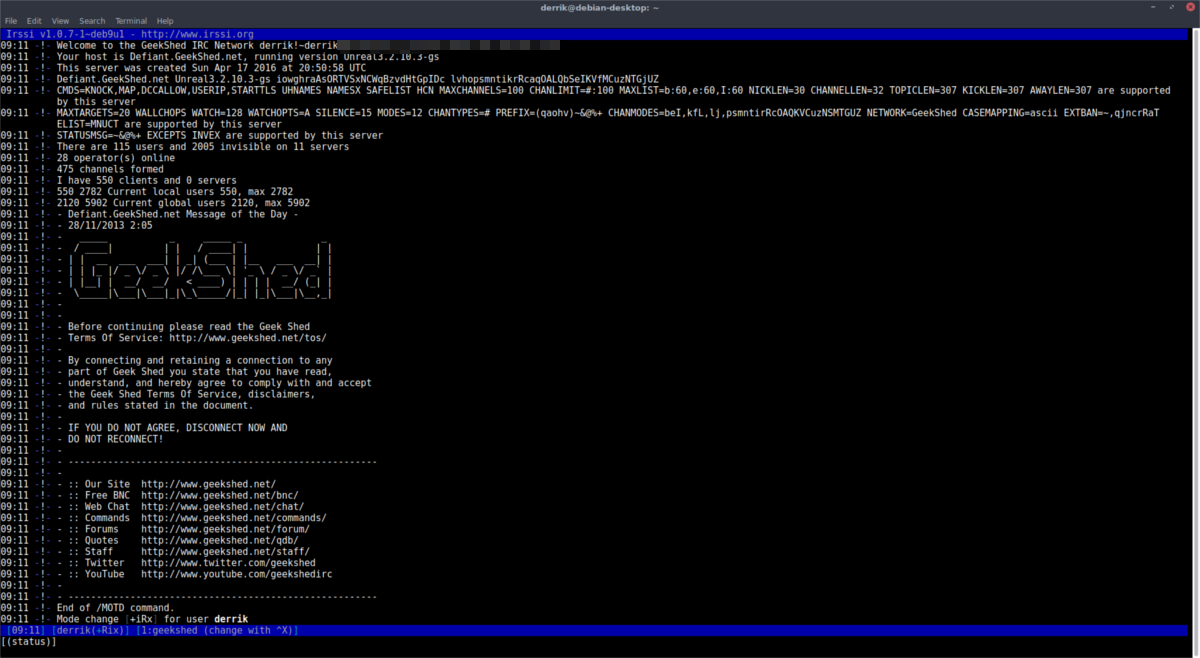Open the Our Site geekshed.net URL
Screen dimensions: 1200x658
coord(208,484)
